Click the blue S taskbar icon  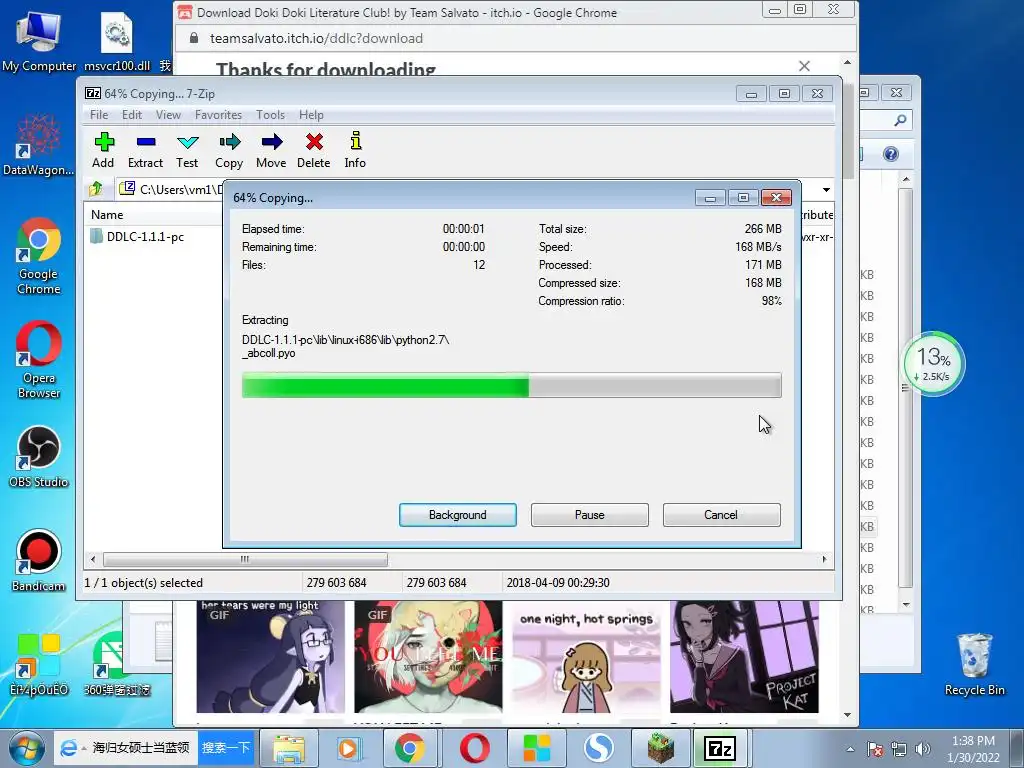tap(599, 748)
